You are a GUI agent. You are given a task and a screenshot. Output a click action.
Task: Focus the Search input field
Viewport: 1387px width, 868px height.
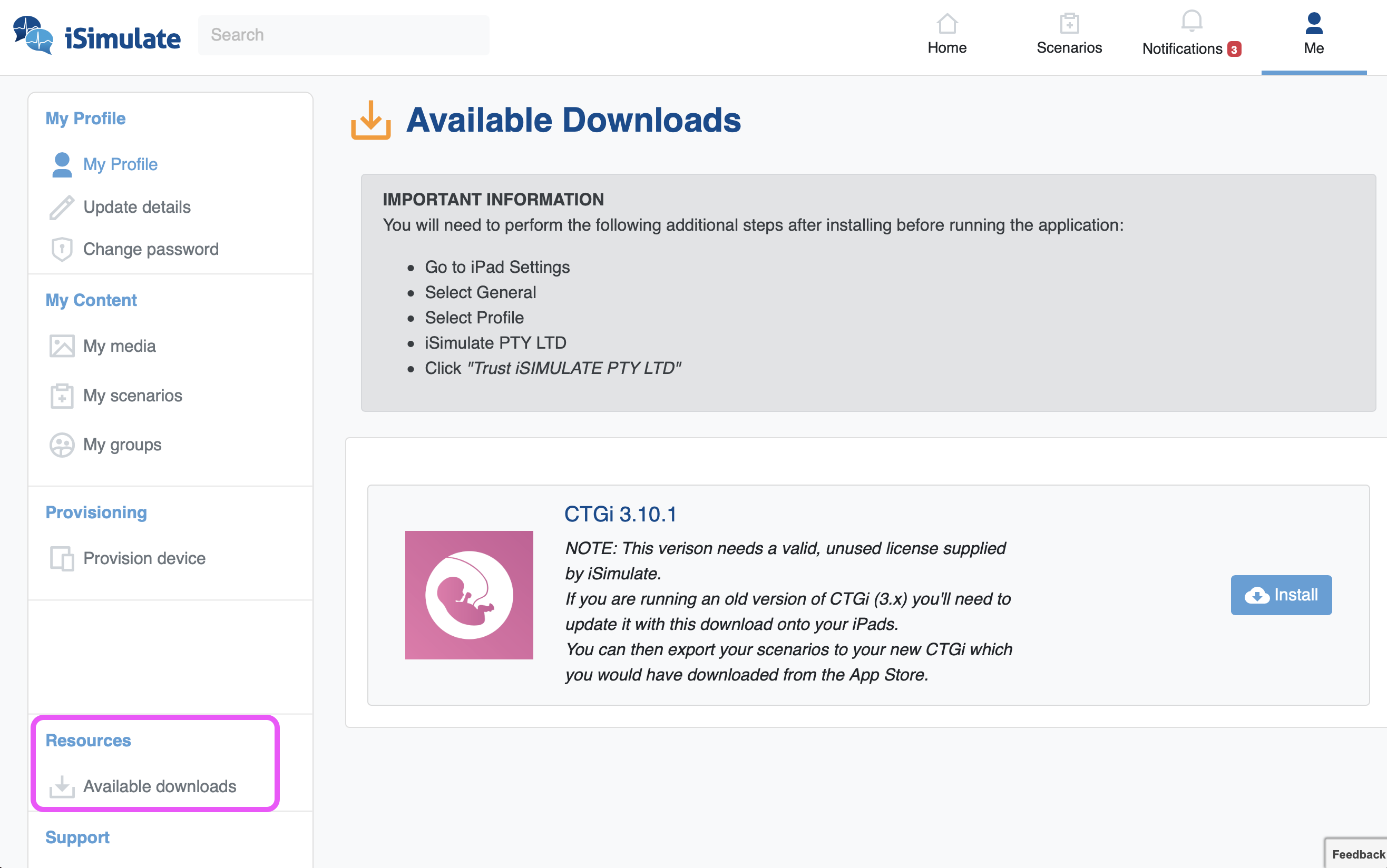click(344, 35)
